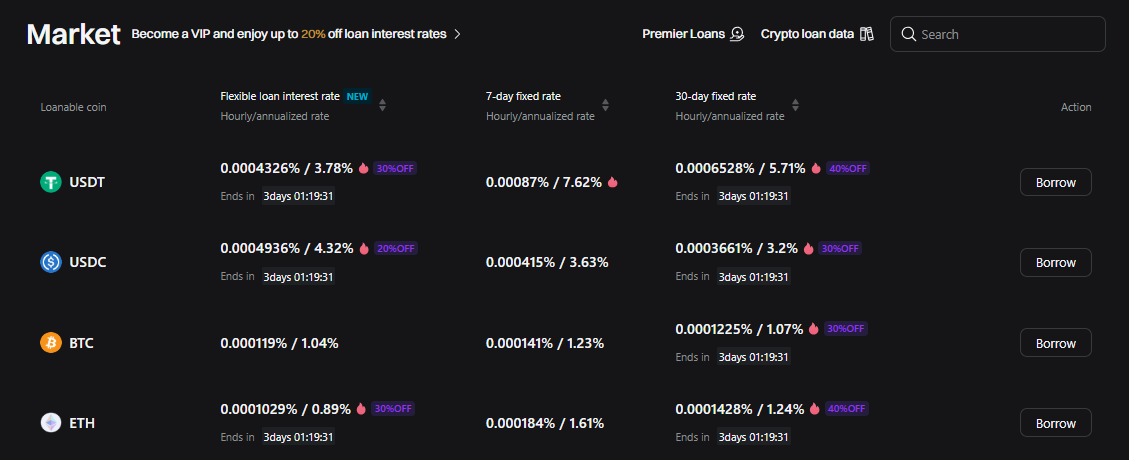The width and height of the screenshot is (1129, 460).
Task: Click the USDT Tether coin icon
Action: click(51, 182)
